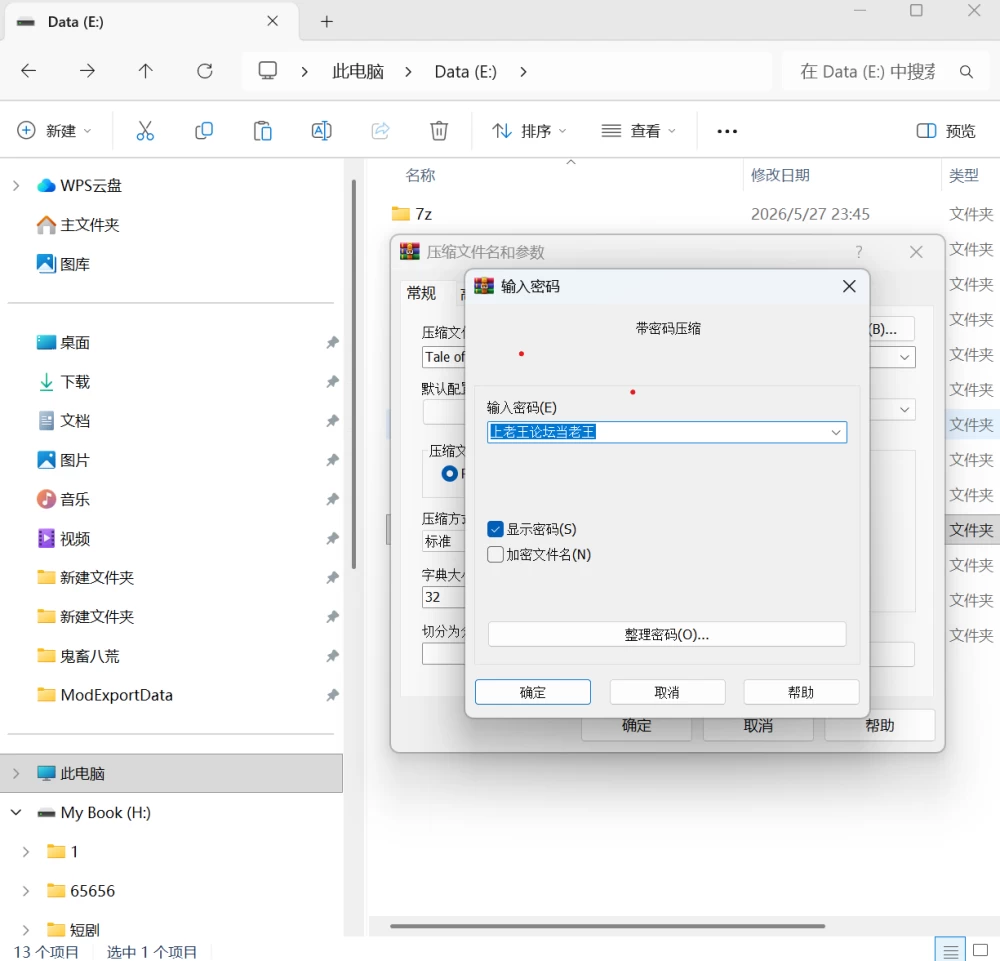Switch to details view in status bar
Viewport: 1000px width, 961px height.
point(951,951)
